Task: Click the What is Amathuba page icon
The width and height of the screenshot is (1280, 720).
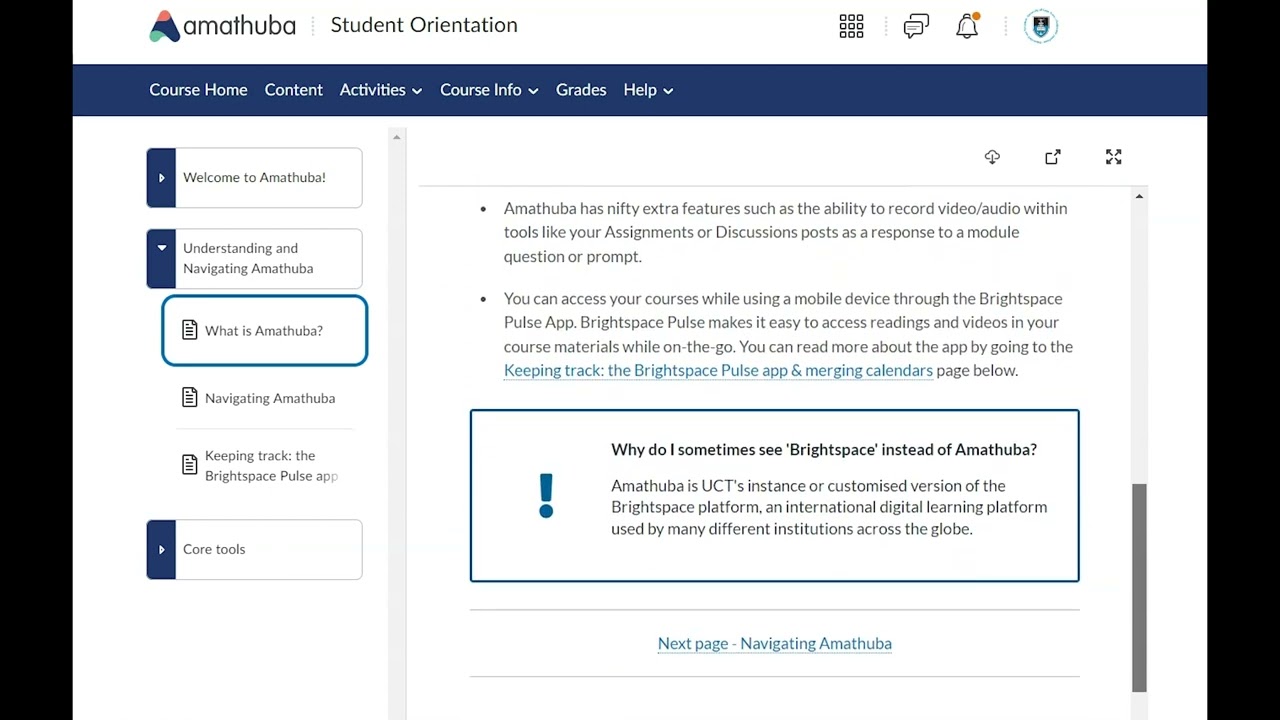Action: [189, 330]
